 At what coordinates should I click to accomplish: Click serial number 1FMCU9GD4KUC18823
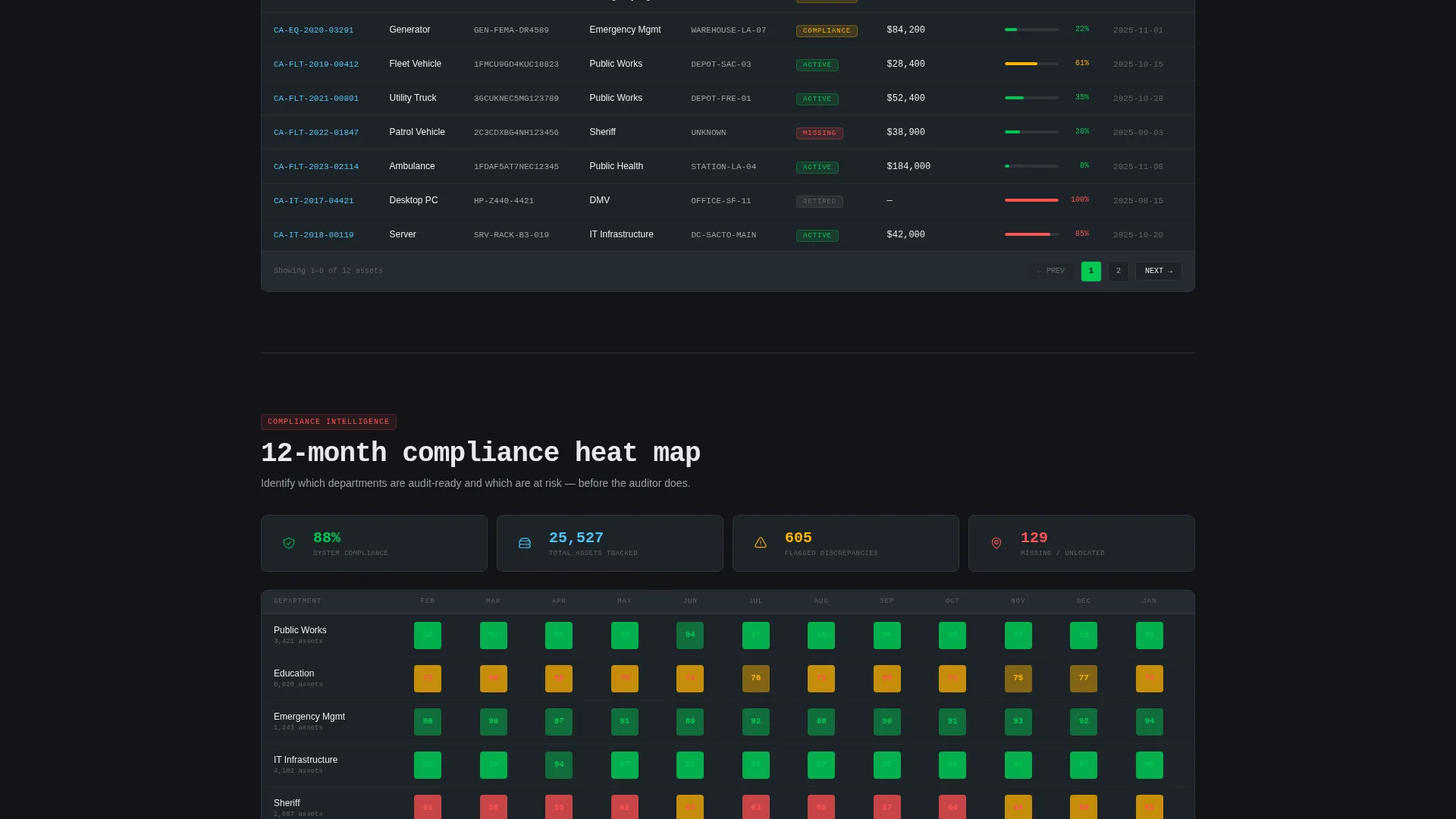point(516,64)
